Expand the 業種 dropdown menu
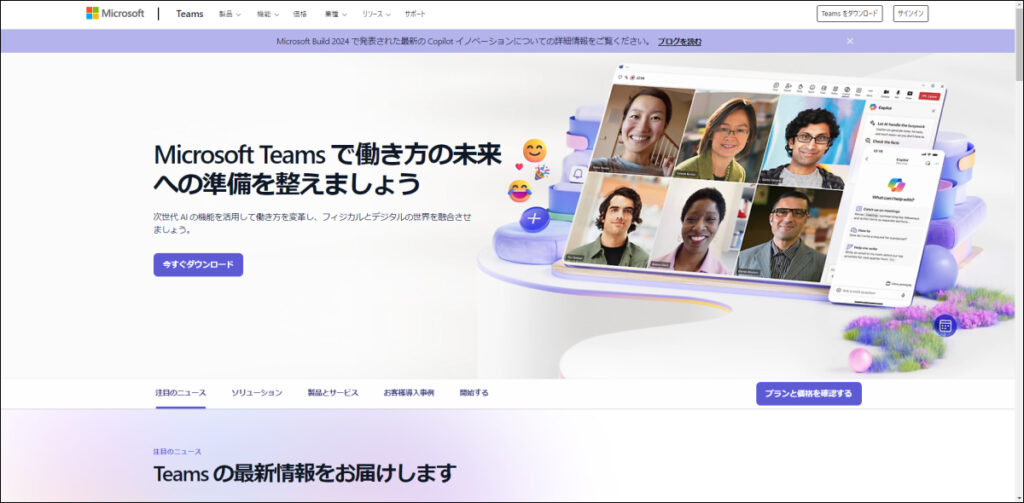Viewport: 1024px width, 503px height. [336, 14]
